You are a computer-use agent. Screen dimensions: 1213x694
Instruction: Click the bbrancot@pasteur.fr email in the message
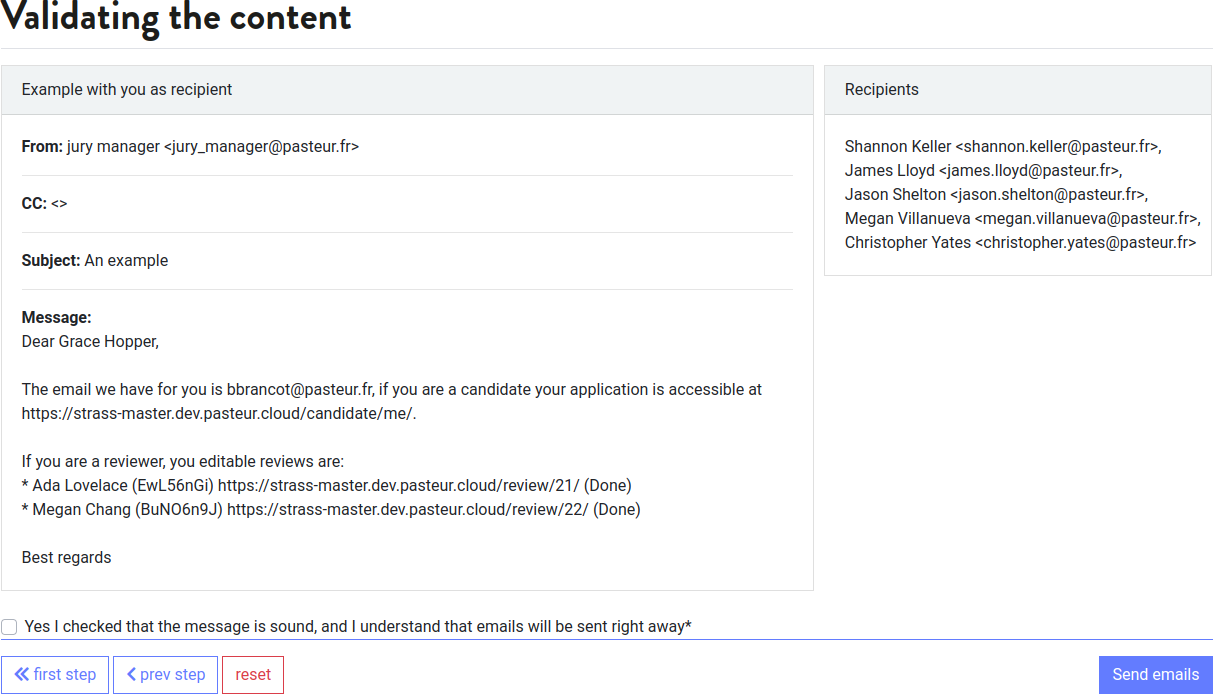[299, 390]
